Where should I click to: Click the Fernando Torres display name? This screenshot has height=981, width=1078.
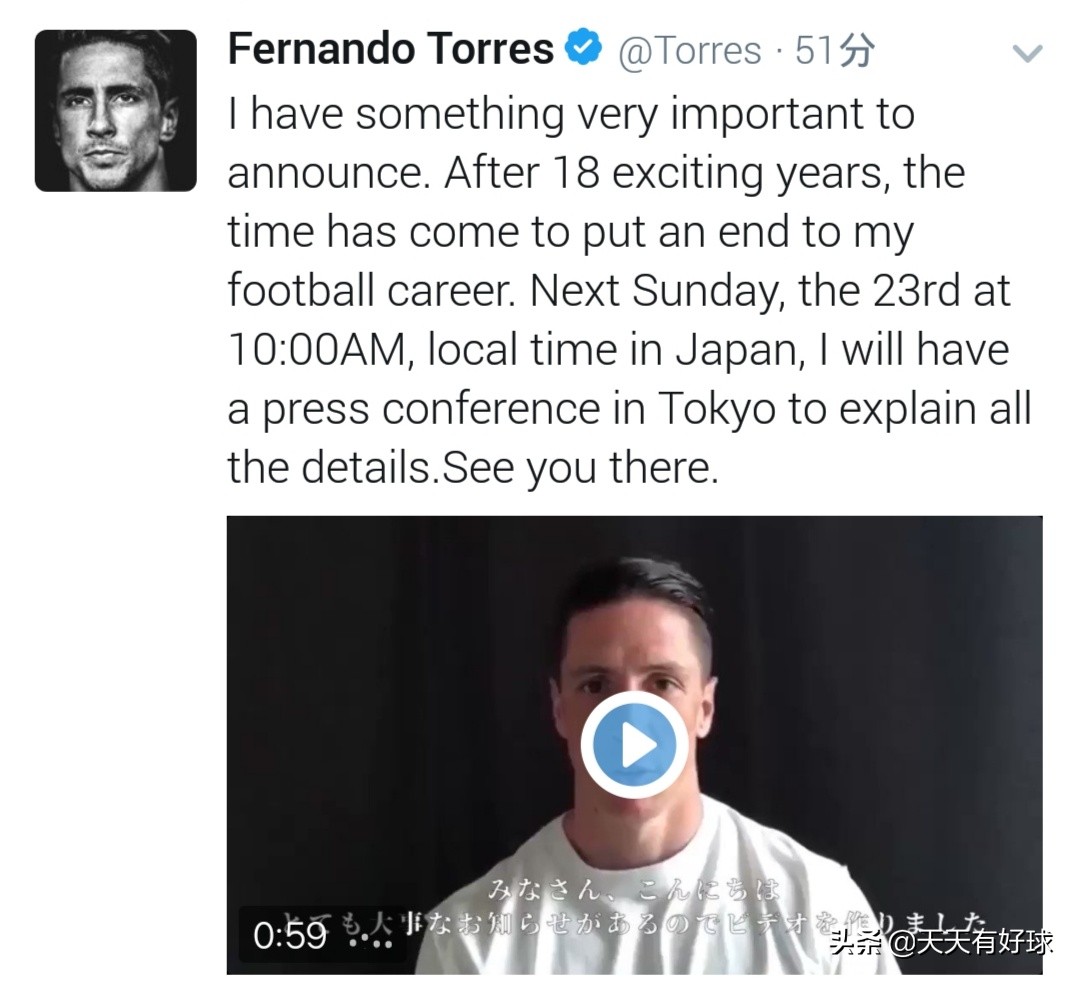[x=390, y=48]
